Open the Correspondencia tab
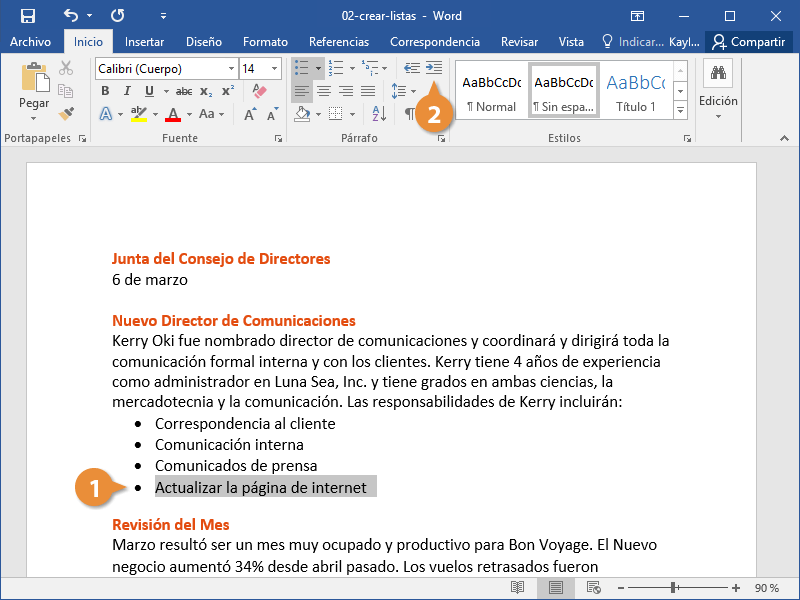The width and height of the screenshot is (800, 600). [435, 42]
